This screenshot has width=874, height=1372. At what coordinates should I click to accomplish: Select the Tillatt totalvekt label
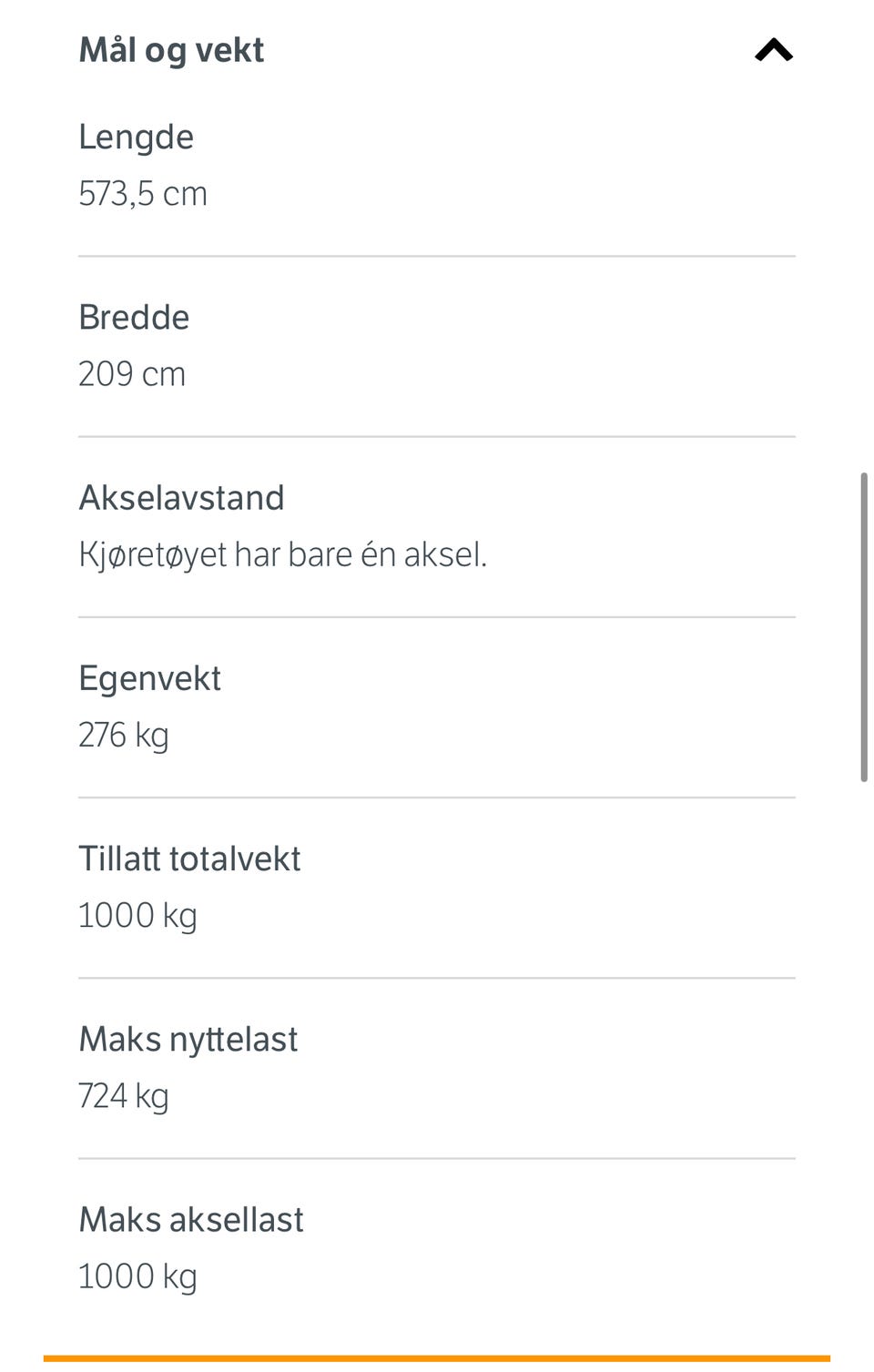(x=189, y=859)
